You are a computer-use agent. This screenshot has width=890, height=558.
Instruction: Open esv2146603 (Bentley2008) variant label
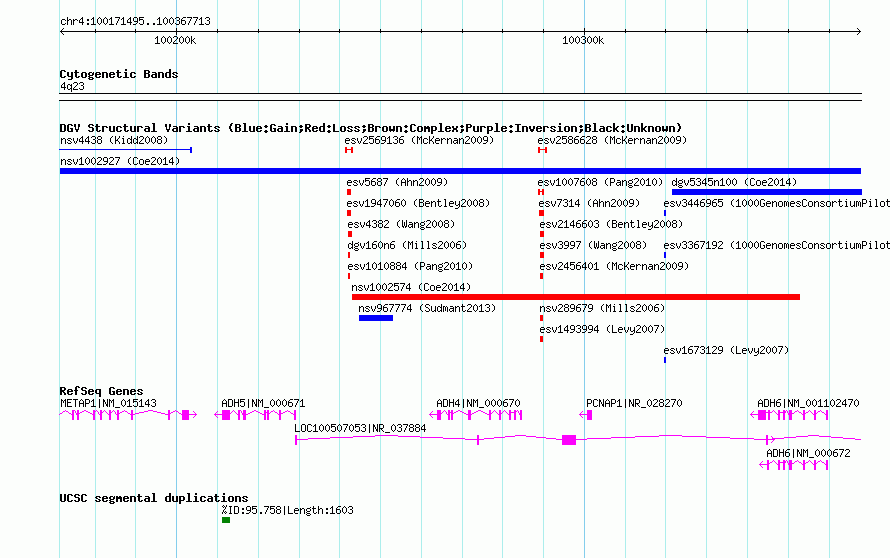tap(611, 224)
